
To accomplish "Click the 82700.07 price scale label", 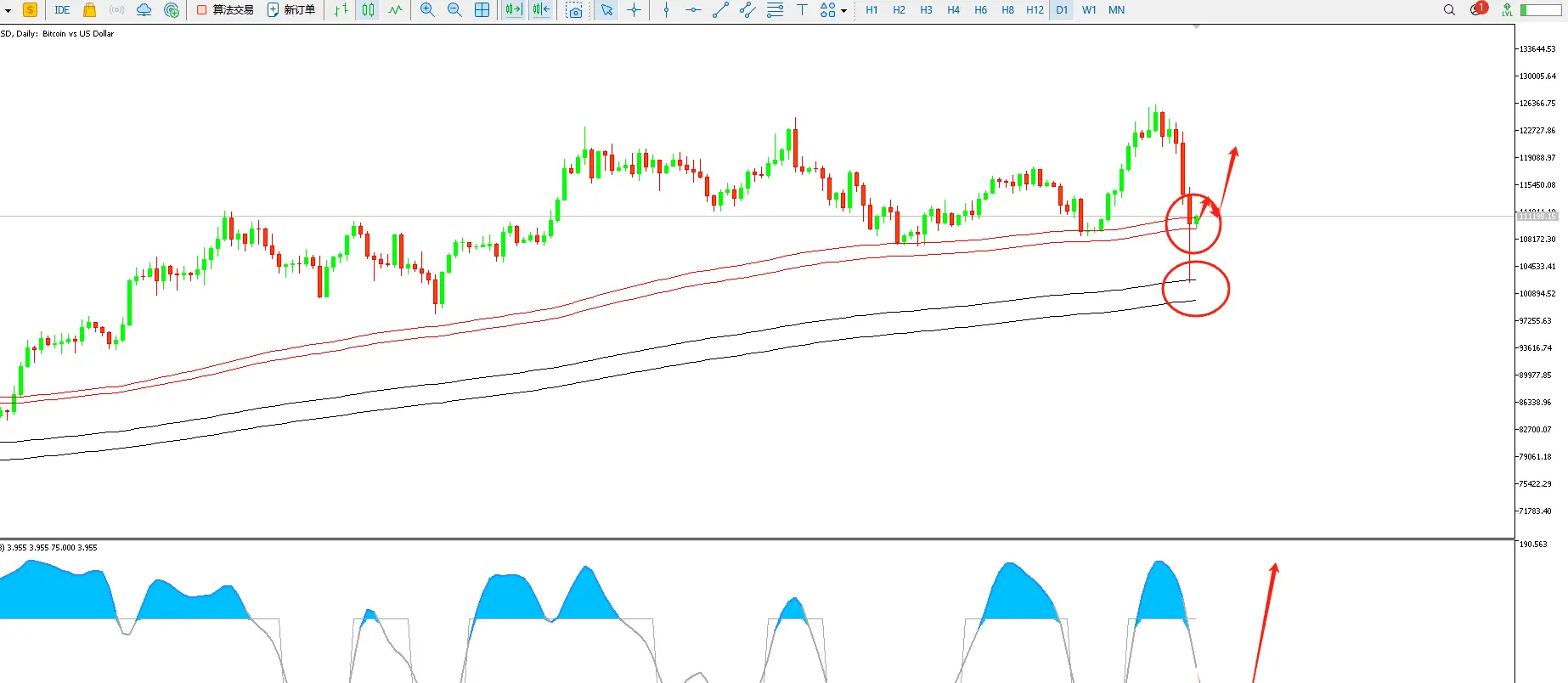I will click(x=1536, y=430).
